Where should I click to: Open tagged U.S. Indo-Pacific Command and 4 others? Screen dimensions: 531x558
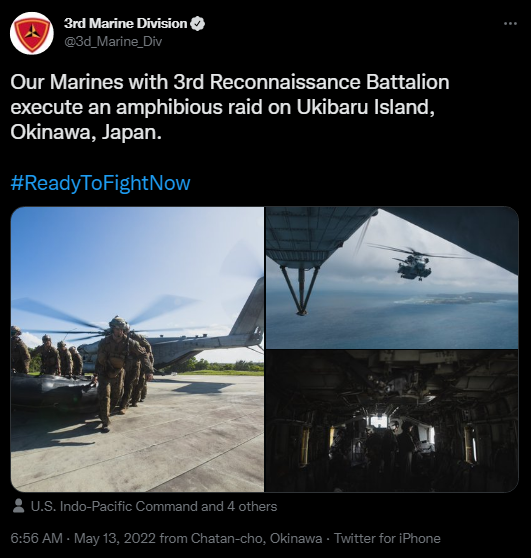[154, 506]
